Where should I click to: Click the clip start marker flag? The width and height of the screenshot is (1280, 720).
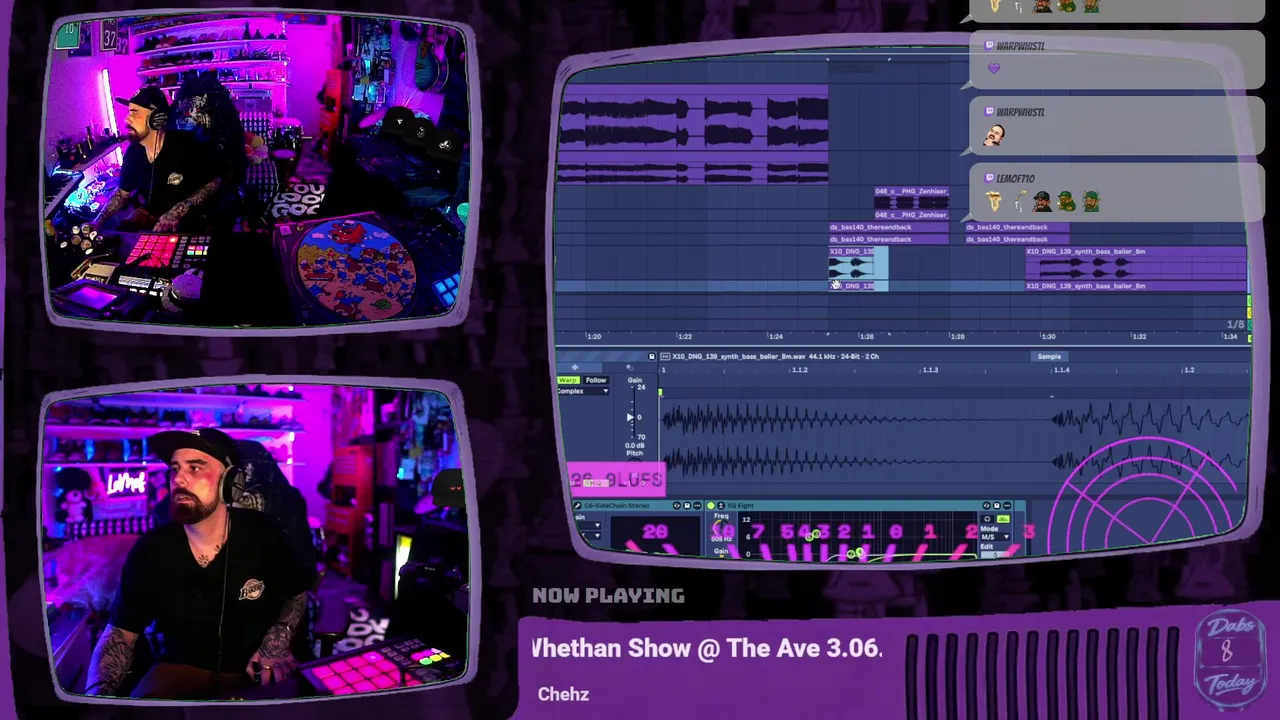[x=660, y=392]
